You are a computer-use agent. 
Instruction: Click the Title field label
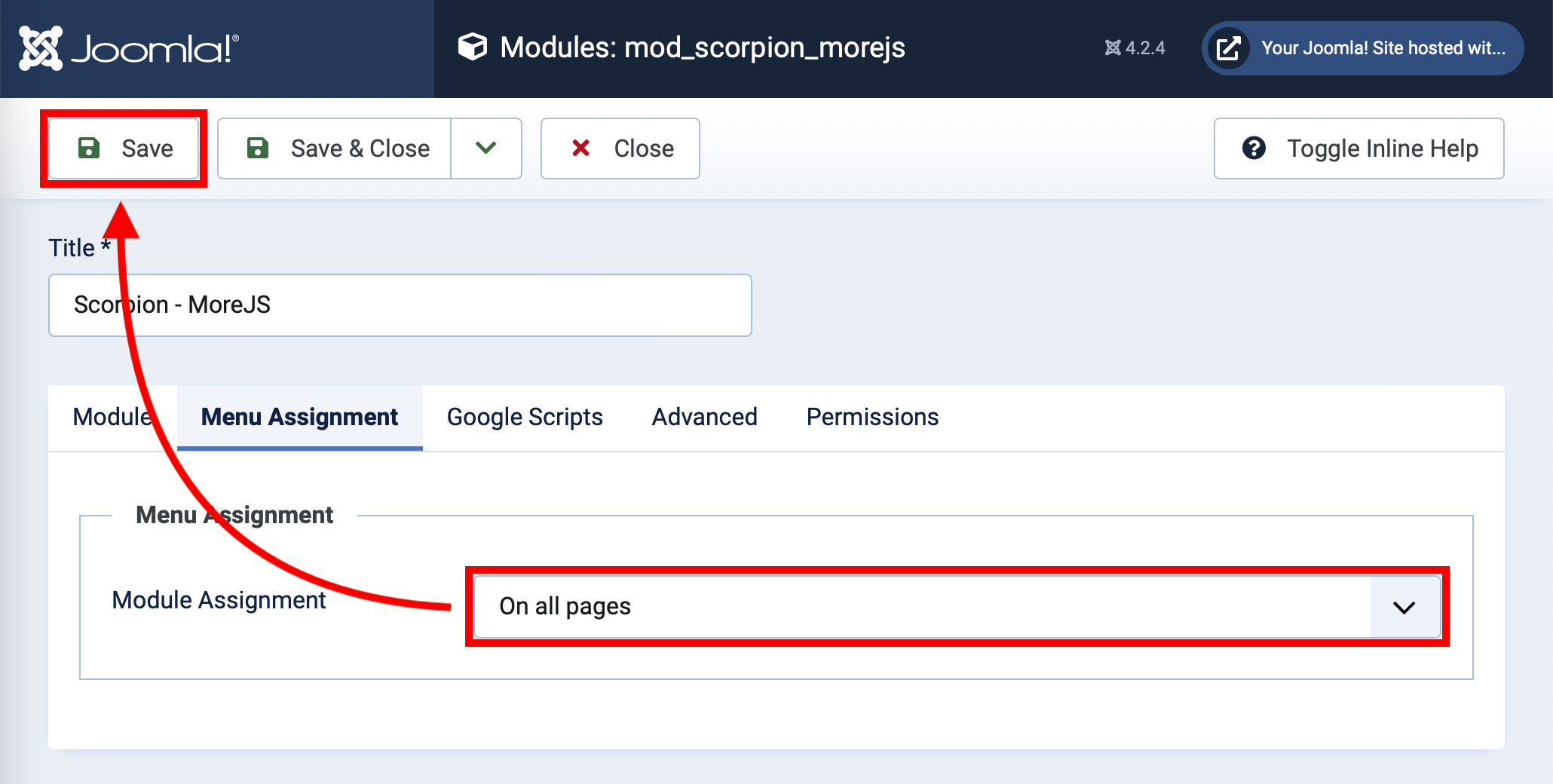(x=80, y=248)
